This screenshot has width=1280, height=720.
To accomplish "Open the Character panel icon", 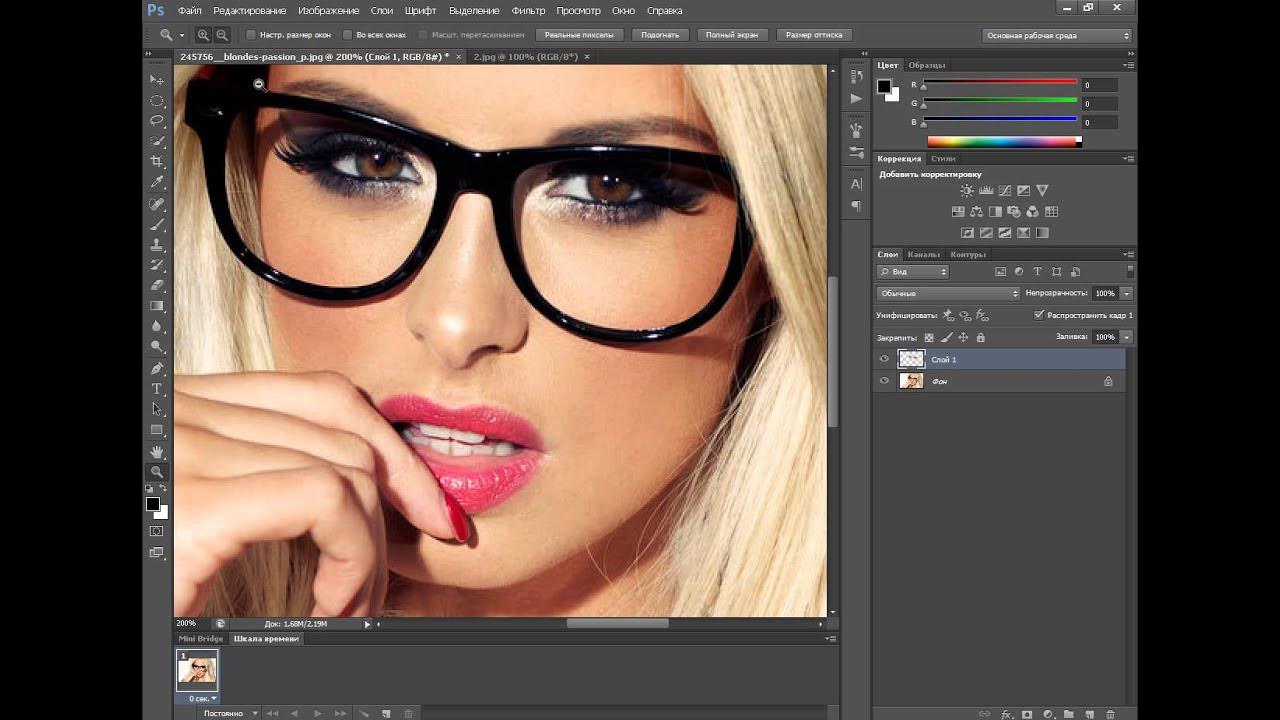I will (x=856, y=184).
